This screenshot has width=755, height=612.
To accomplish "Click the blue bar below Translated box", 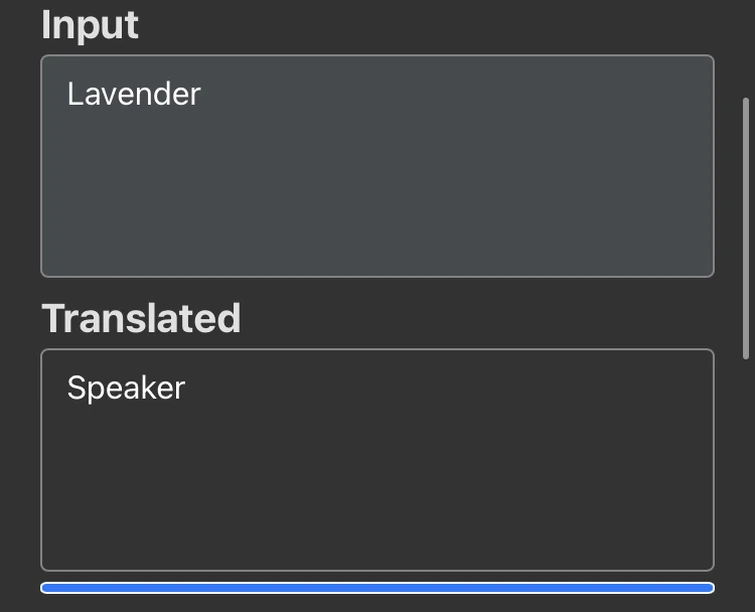I will click(x=377, y=588).
